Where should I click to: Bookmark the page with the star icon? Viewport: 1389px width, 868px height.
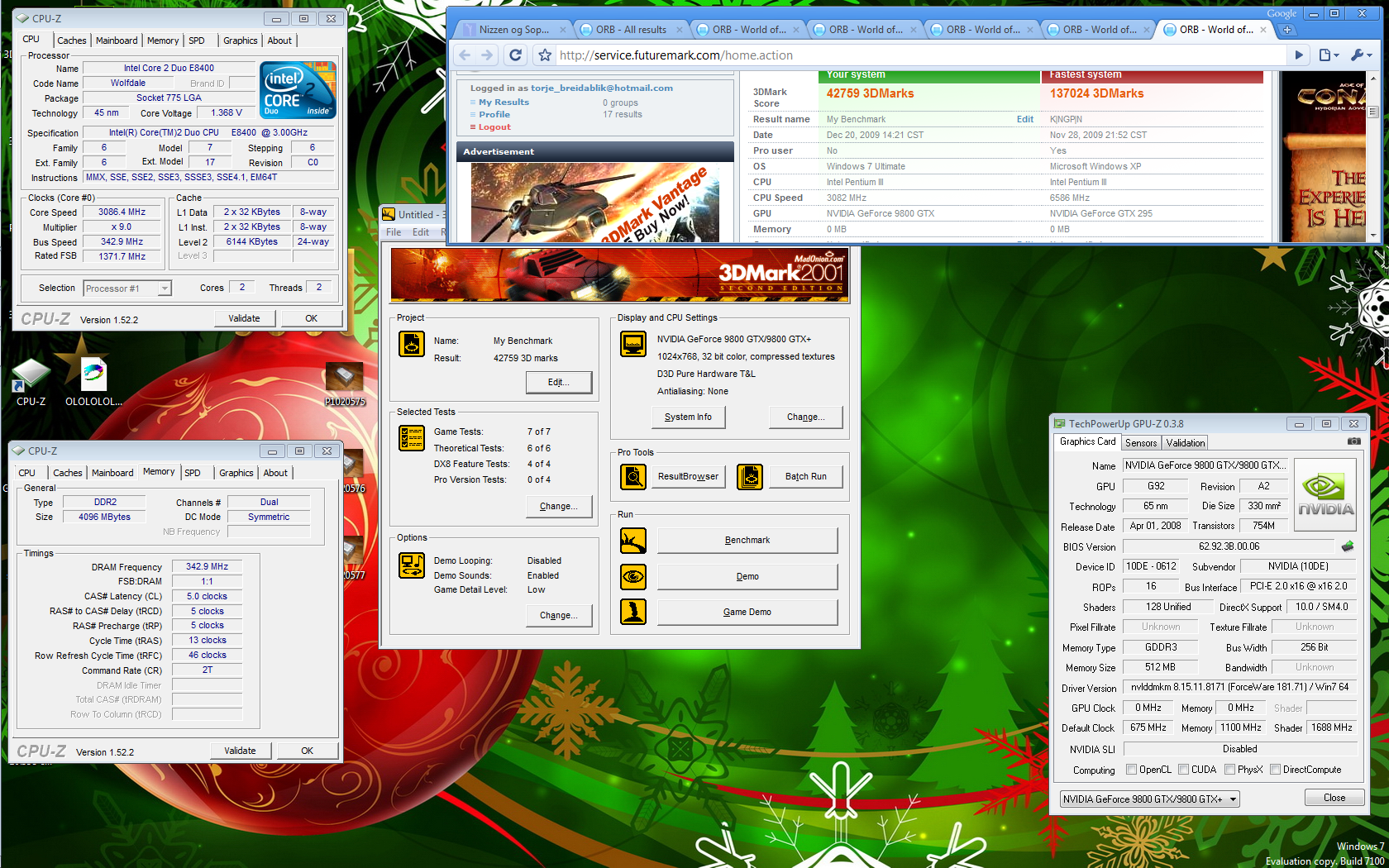[x=545, y=55]
